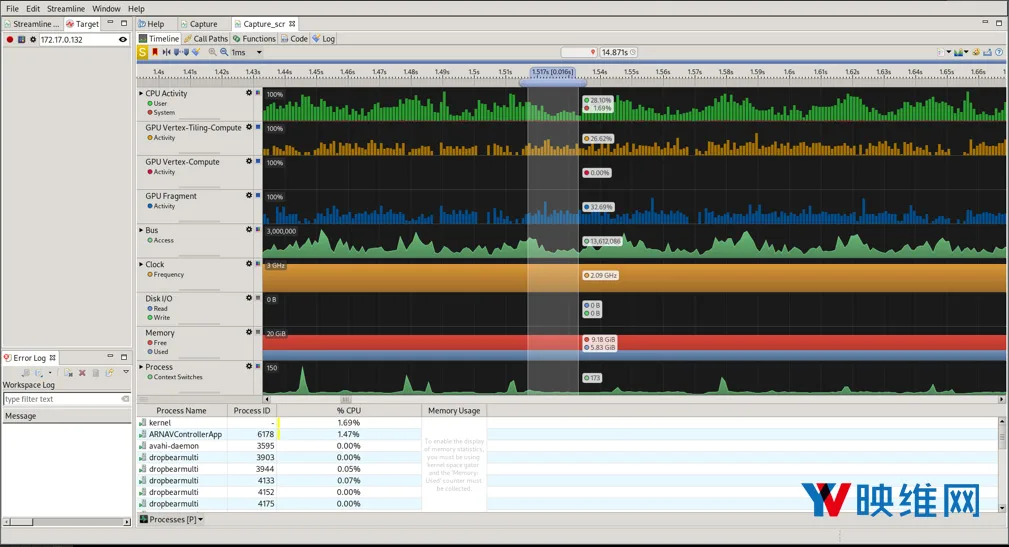1009x547 pixels.
Task: Open the GPU Fragment chart settings gear
Action: (x=249, y=195)
